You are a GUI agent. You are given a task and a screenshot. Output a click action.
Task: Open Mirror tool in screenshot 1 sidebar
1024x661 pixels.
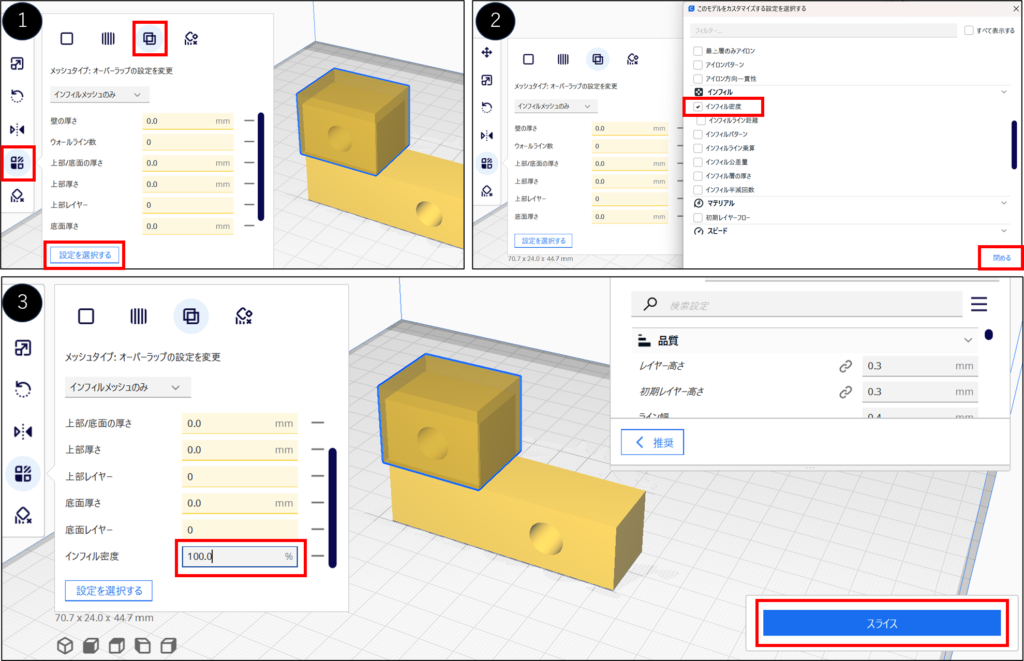[18, 129]
